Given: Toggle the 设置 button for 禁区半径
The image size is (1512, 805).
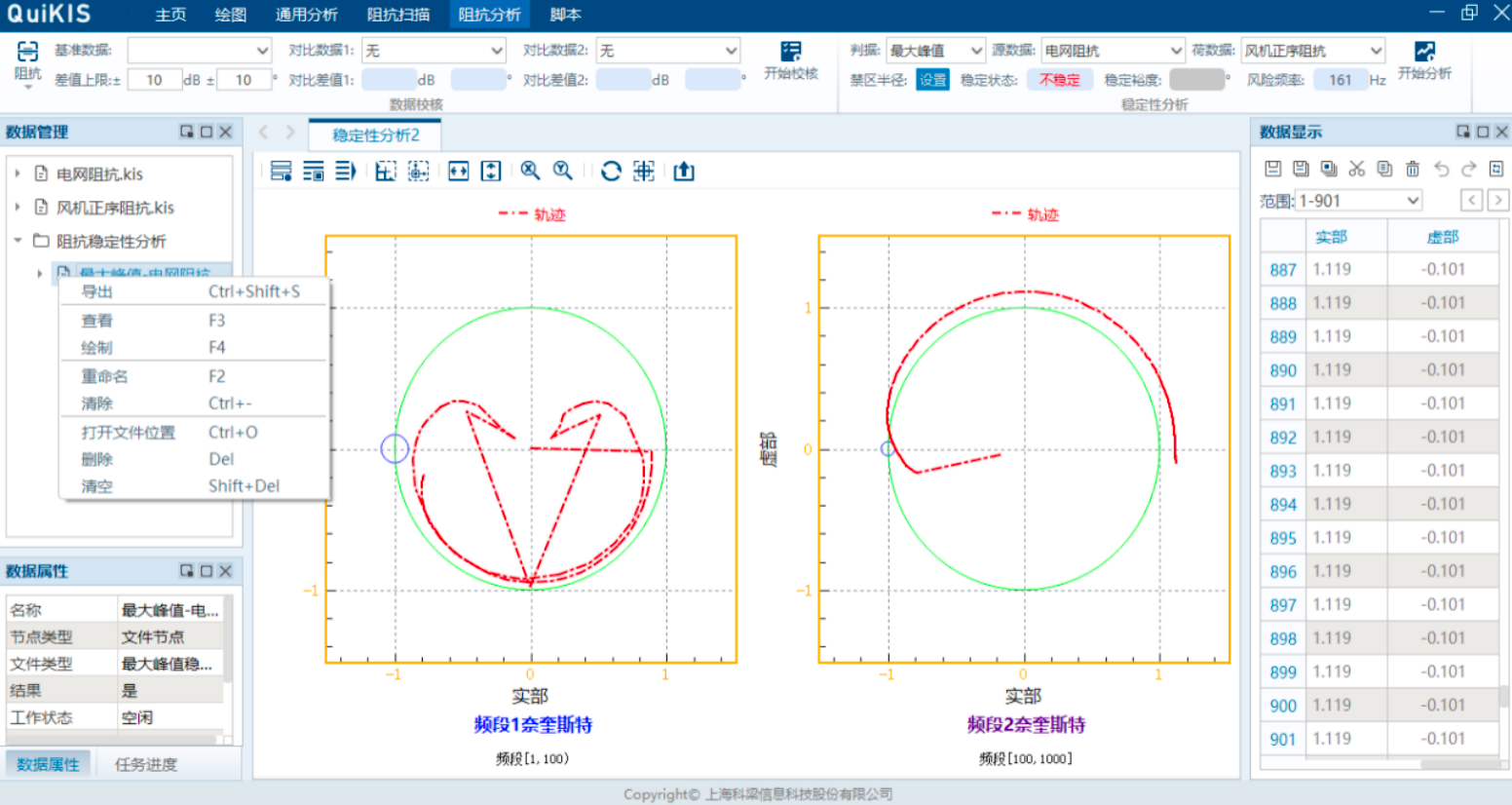Looking at the screenshot, I should point(932,80).
